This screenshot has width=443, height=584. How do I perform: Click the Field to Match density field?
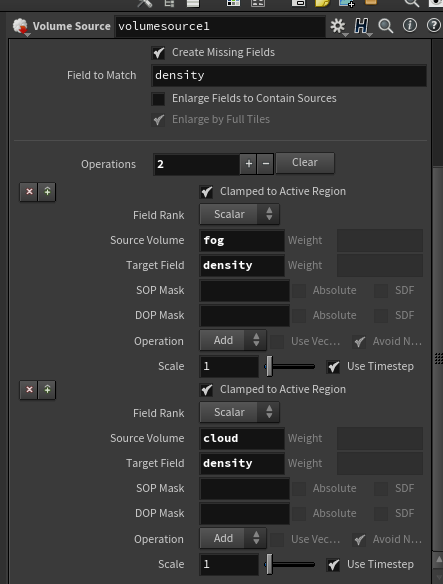point(289,76)
